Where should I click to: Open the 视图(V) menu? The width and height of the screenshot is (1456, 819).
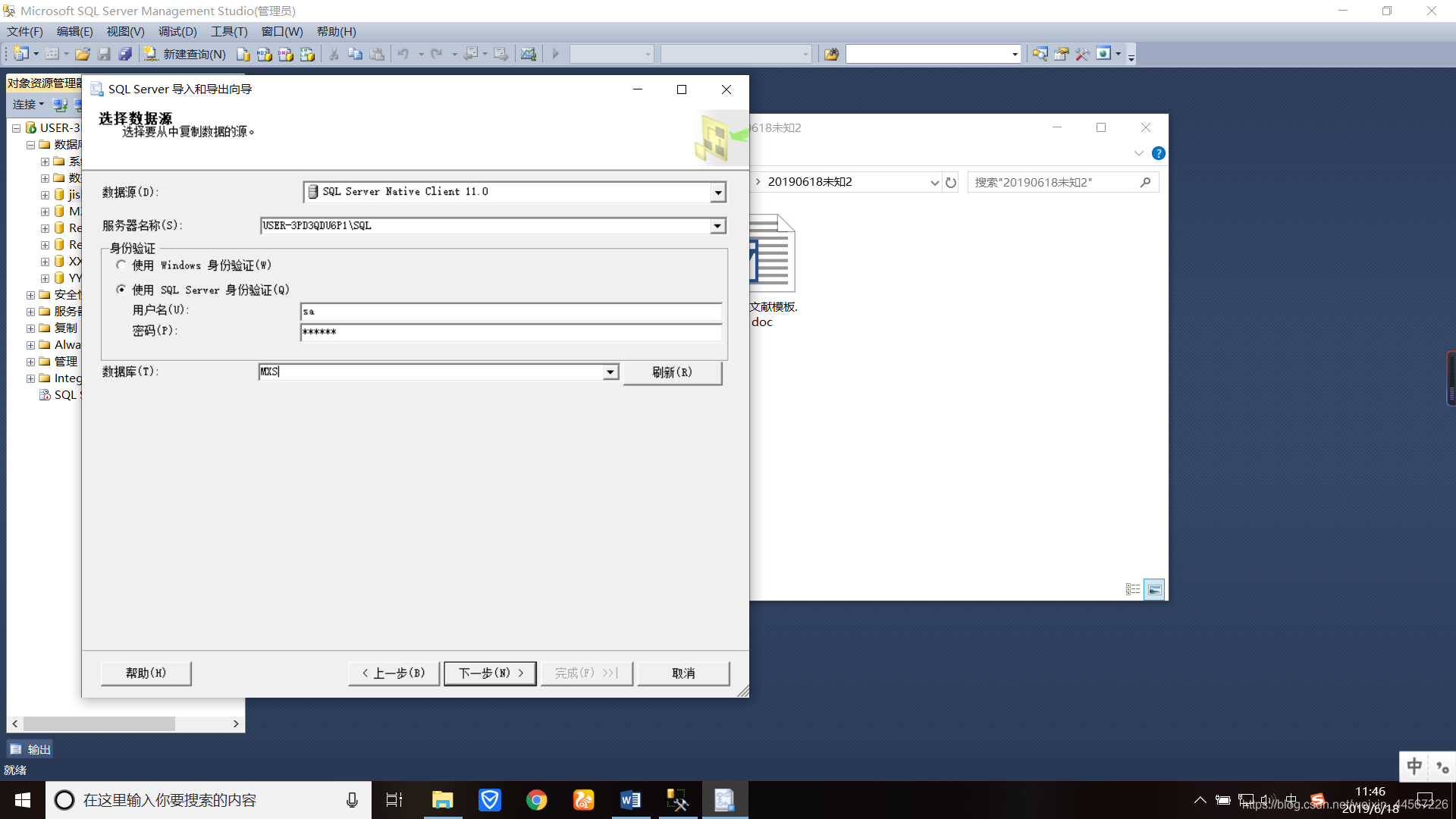pos(125,32)
